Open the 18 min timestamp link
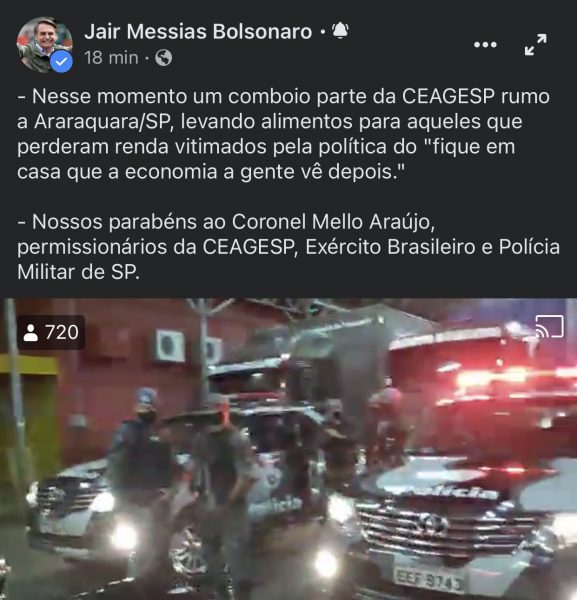The height and width of the screenshot is (600, 577). (111, 58)
